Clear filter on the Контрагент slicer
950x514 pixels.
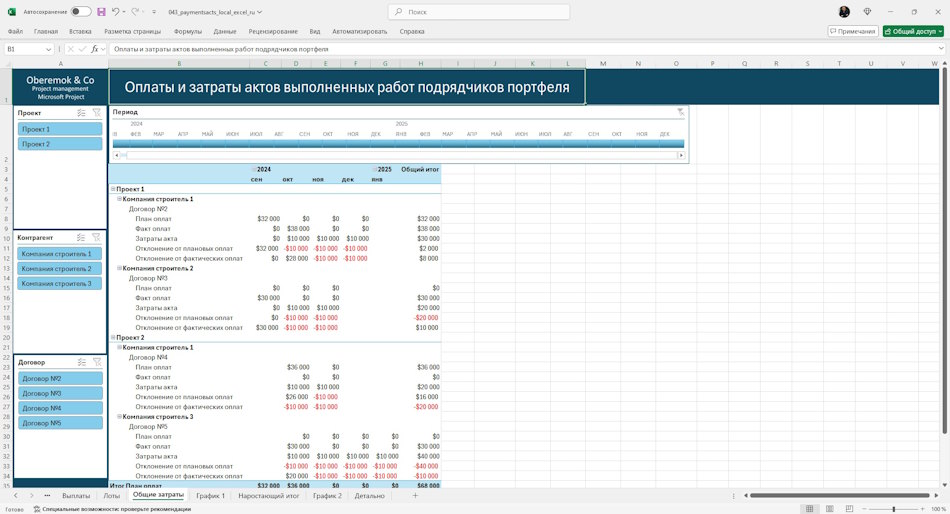[x=96, y=238]
